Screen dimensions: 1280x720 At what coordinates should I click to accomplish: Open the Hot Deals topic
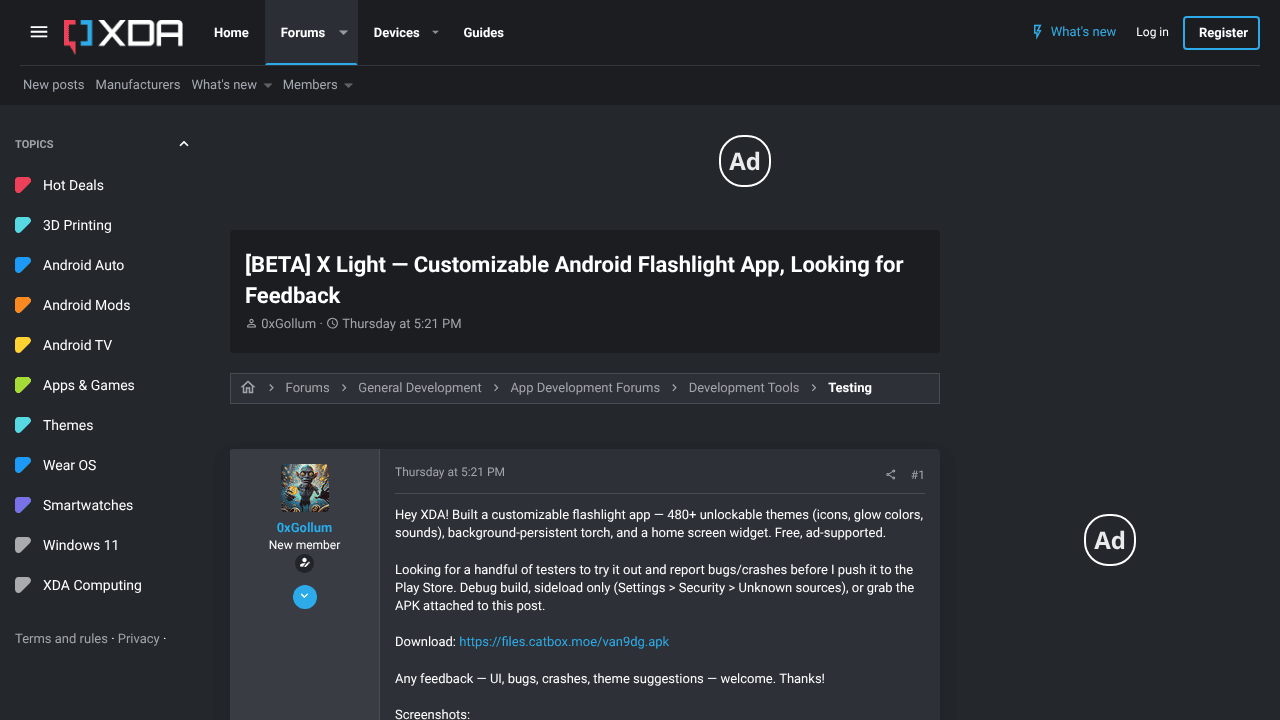73,185
